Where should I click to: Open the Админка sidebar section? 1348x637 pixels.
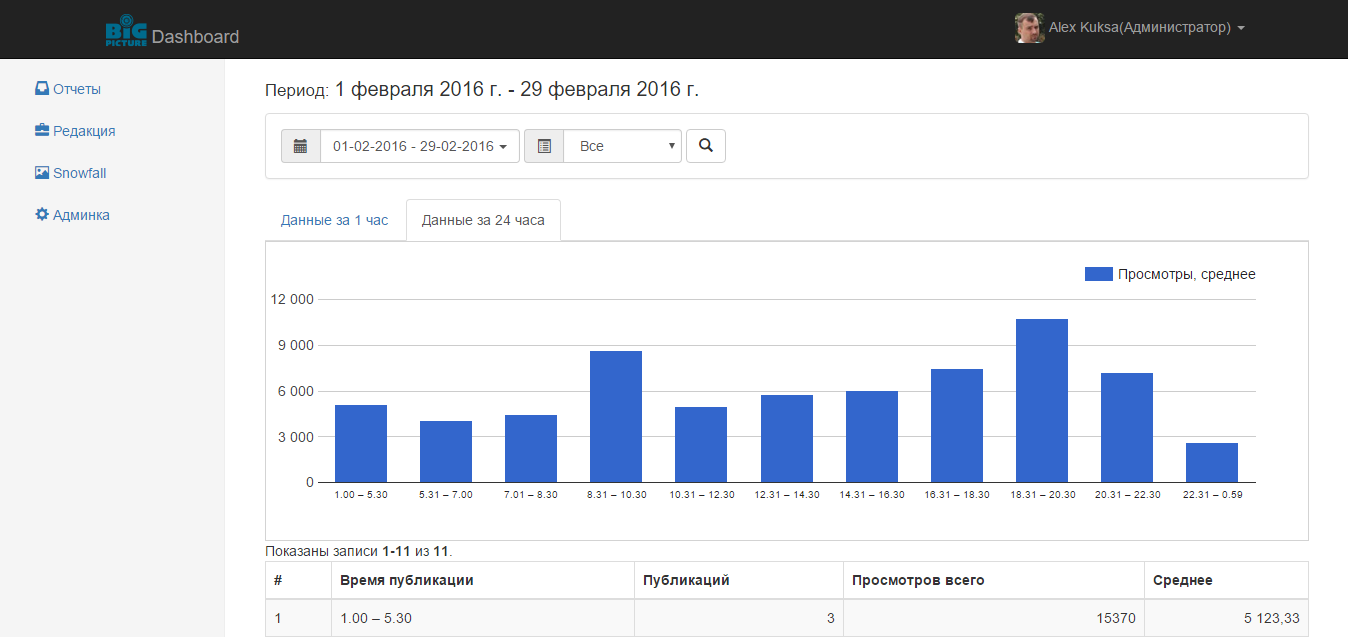click(72, 215)
